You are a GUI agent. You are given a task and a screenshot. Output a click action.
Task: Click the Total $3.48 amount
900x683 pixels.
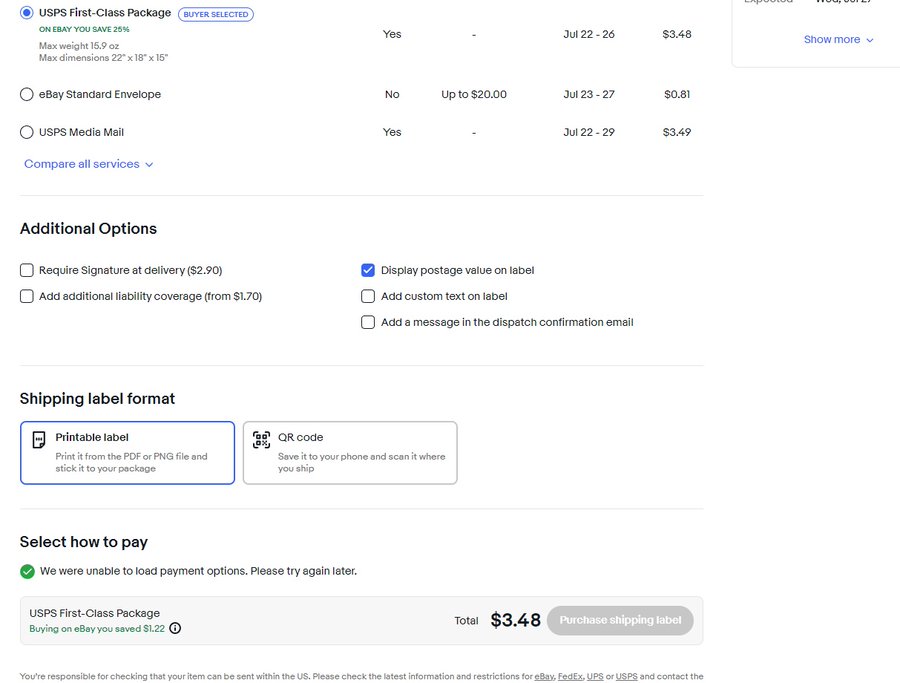click(x=515, y=620)
